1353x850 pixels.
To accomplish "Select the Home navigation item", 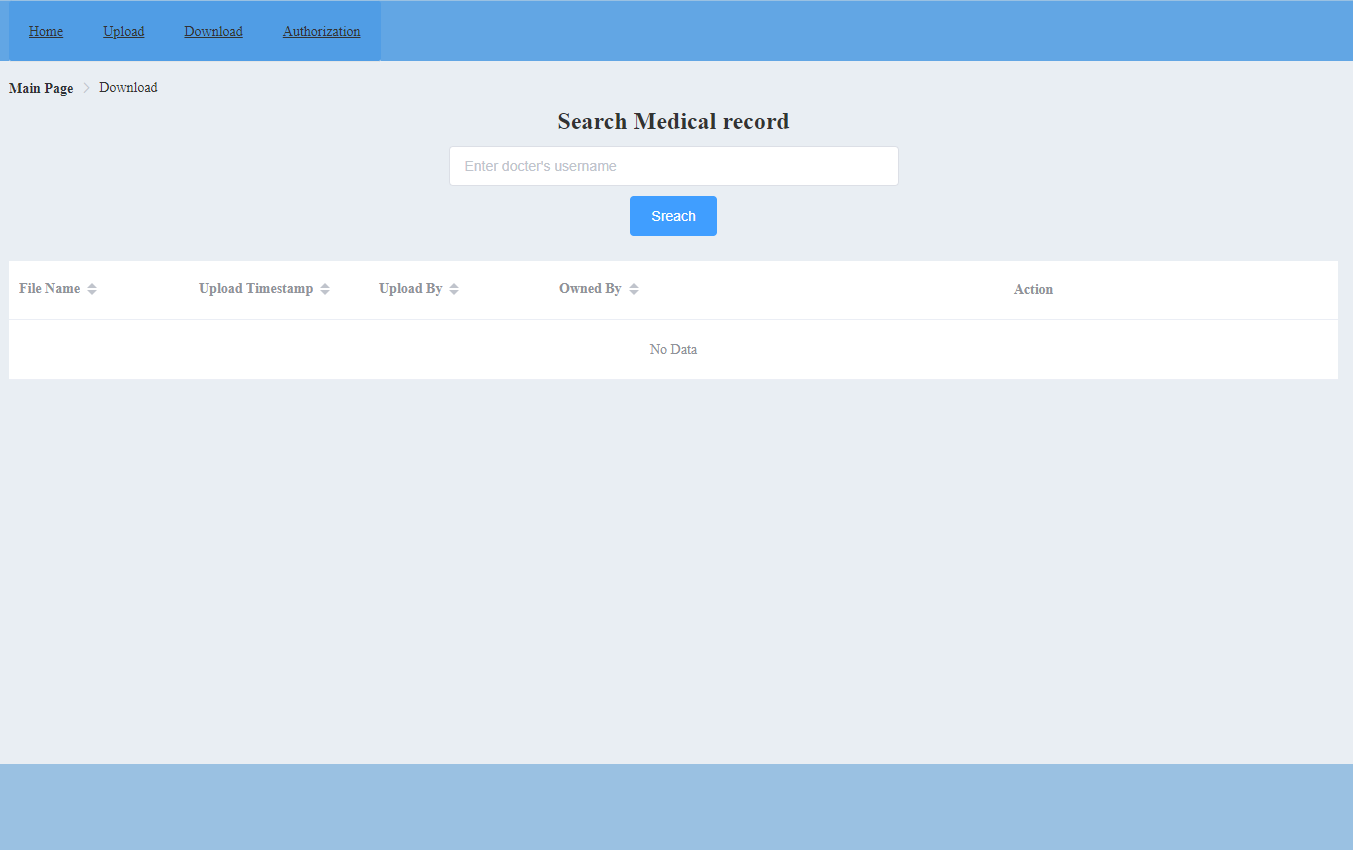I will pyautogui.click(x=45, y=31).
